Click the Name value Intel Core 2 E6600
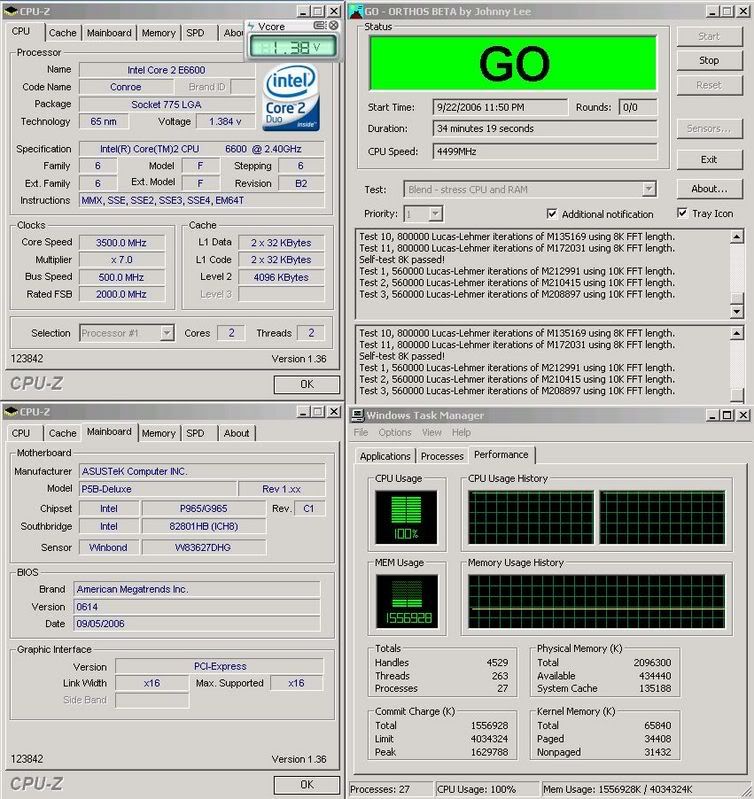754x799 pixels. tap(167, 70)
